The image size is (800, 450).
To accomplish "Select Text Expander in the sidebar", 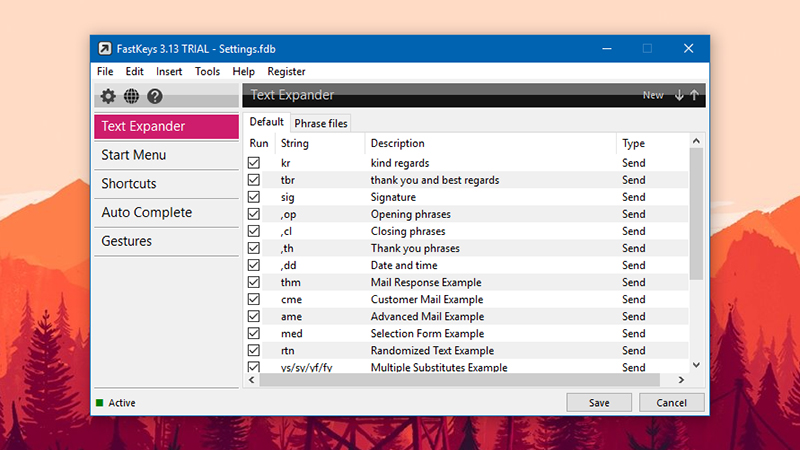I will (x=166, y=127).
